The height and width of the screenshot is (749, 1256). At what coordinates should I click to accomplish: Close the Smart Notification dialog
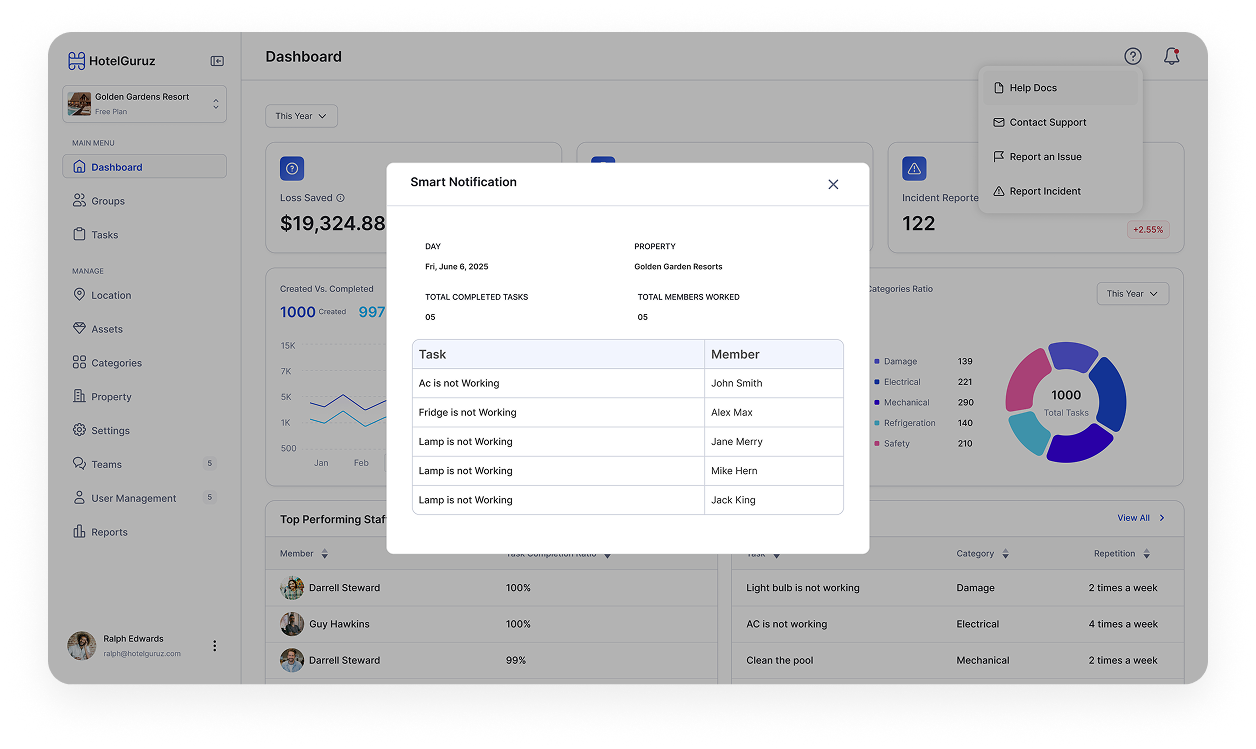coord(833,184)
